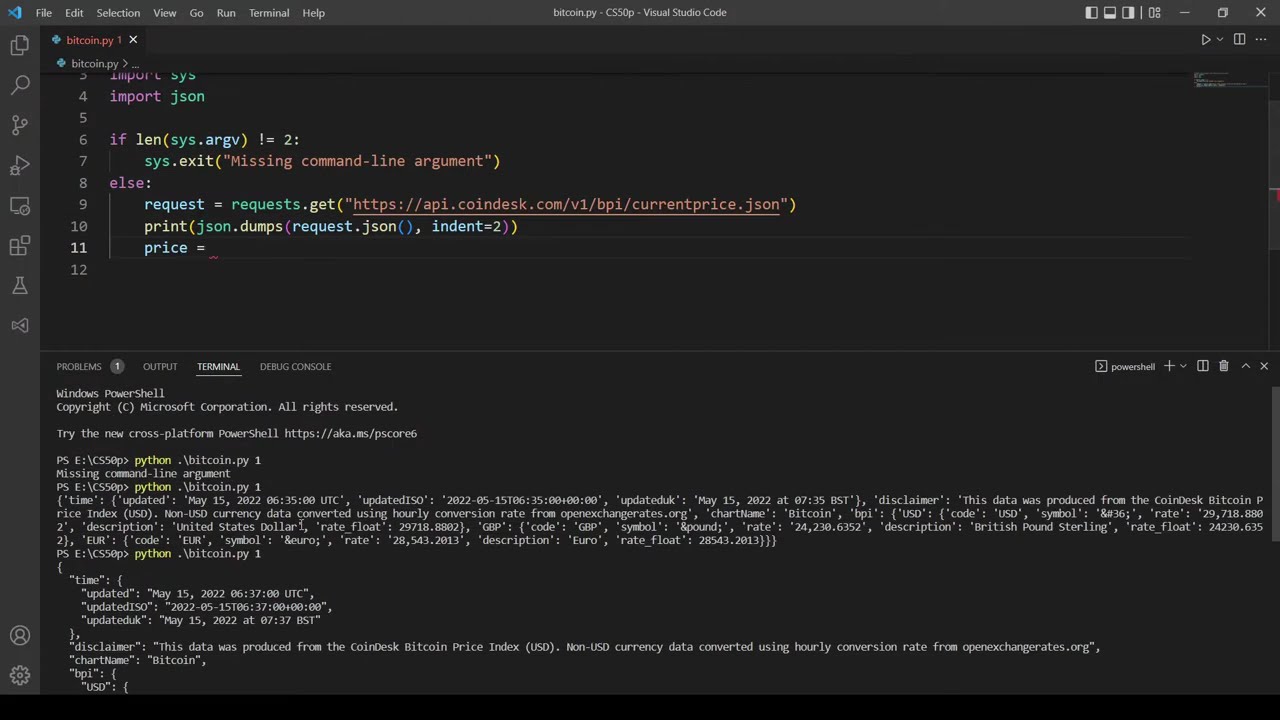The image size is (1280, 720).
Task: Click line number 9 in gutter
Action: pos(83,204)
